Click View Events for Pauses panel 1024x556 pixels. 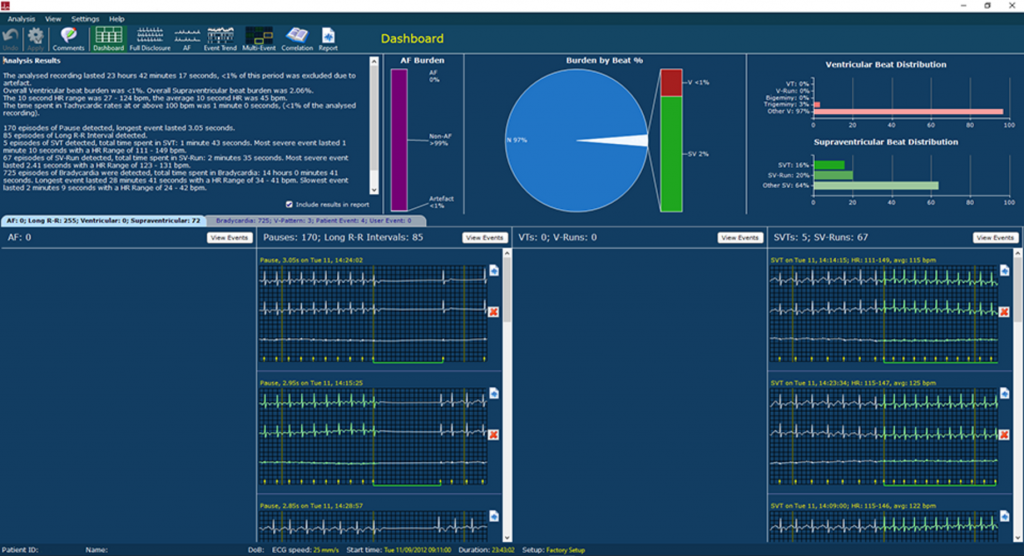pos(483,238)
